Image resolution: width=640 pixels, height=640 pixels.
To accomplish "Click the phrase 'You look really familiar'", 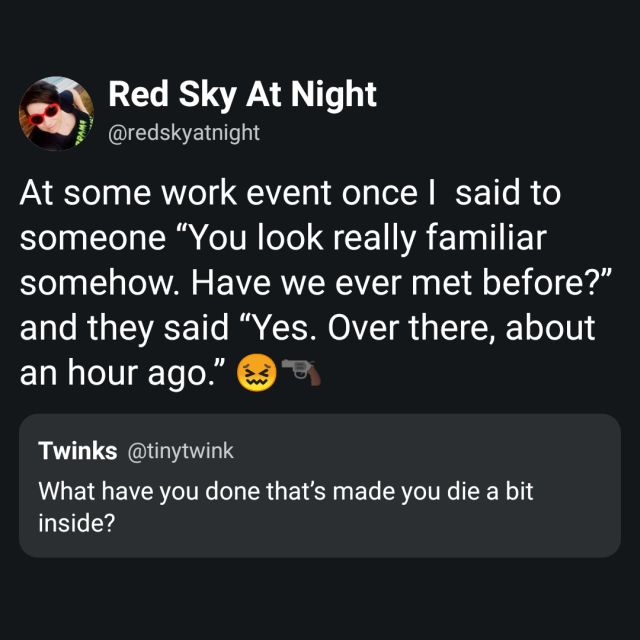I will [368, 238].
